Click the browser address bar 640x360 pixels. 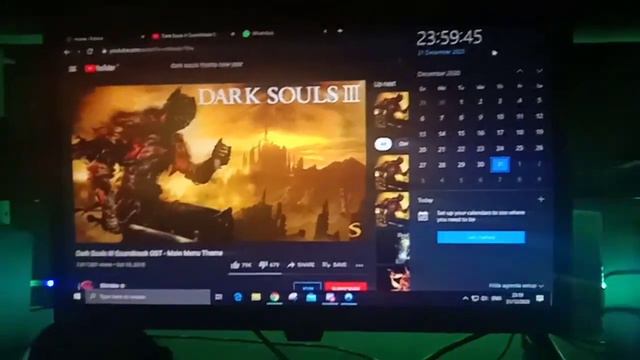[x=152, y=50]
